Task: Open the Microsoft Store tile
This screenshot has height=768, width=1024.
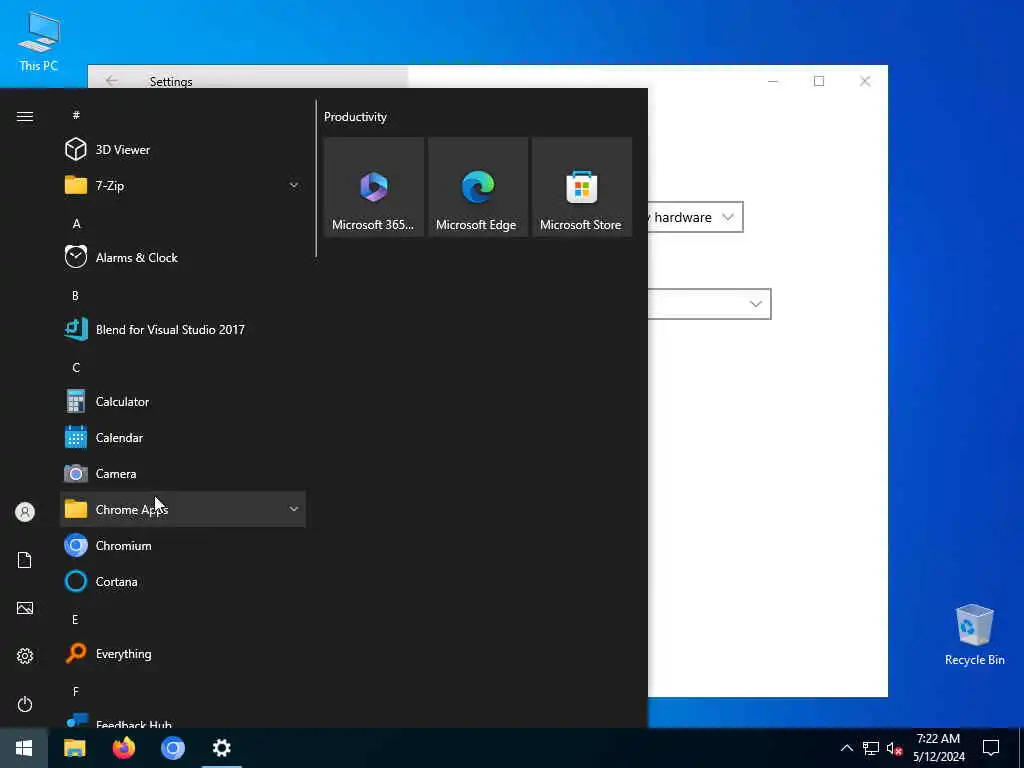Action: 582,187
